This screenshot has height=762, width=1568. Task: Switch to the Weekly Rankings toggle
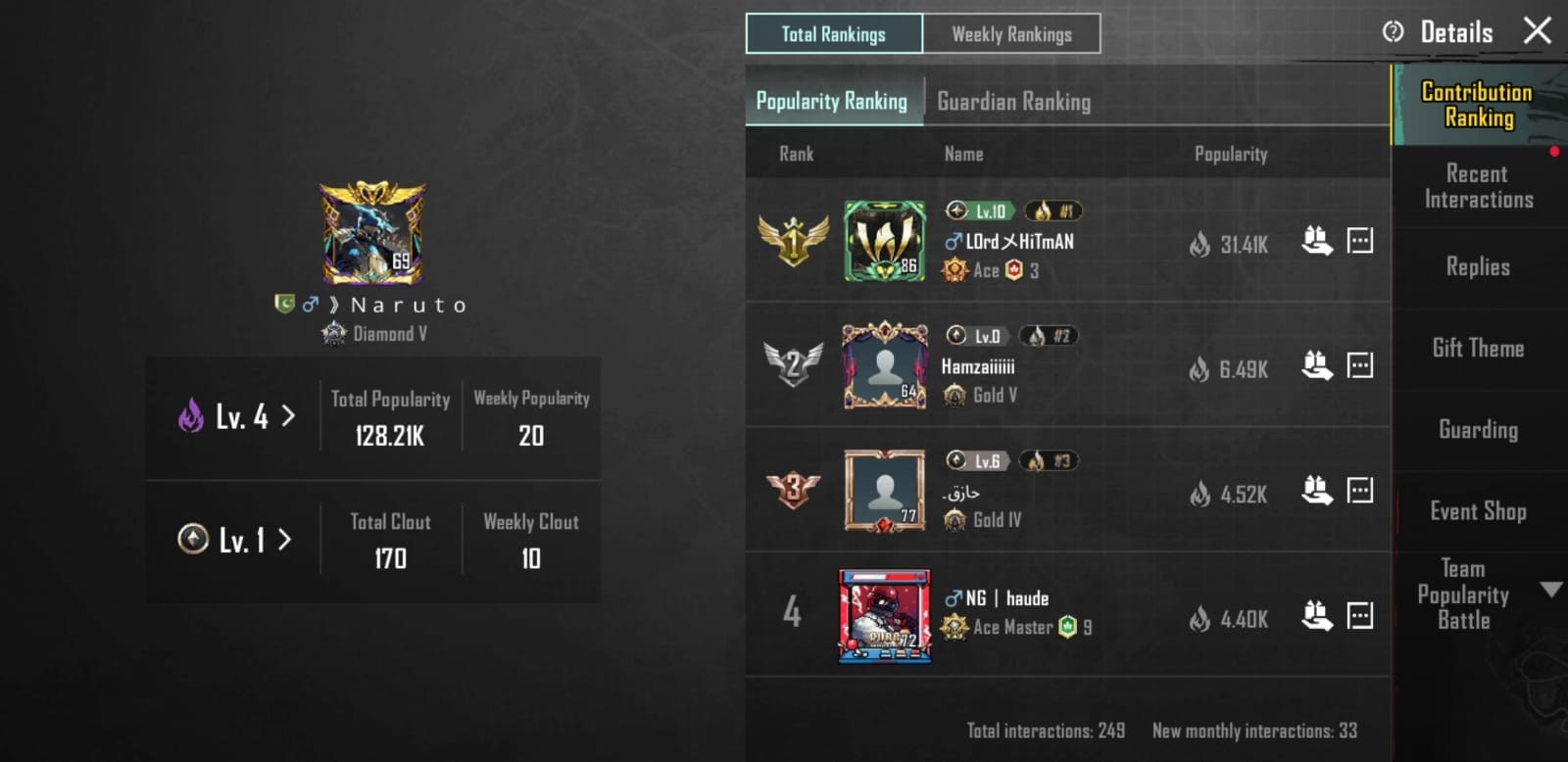click(x=1011, y=34)
